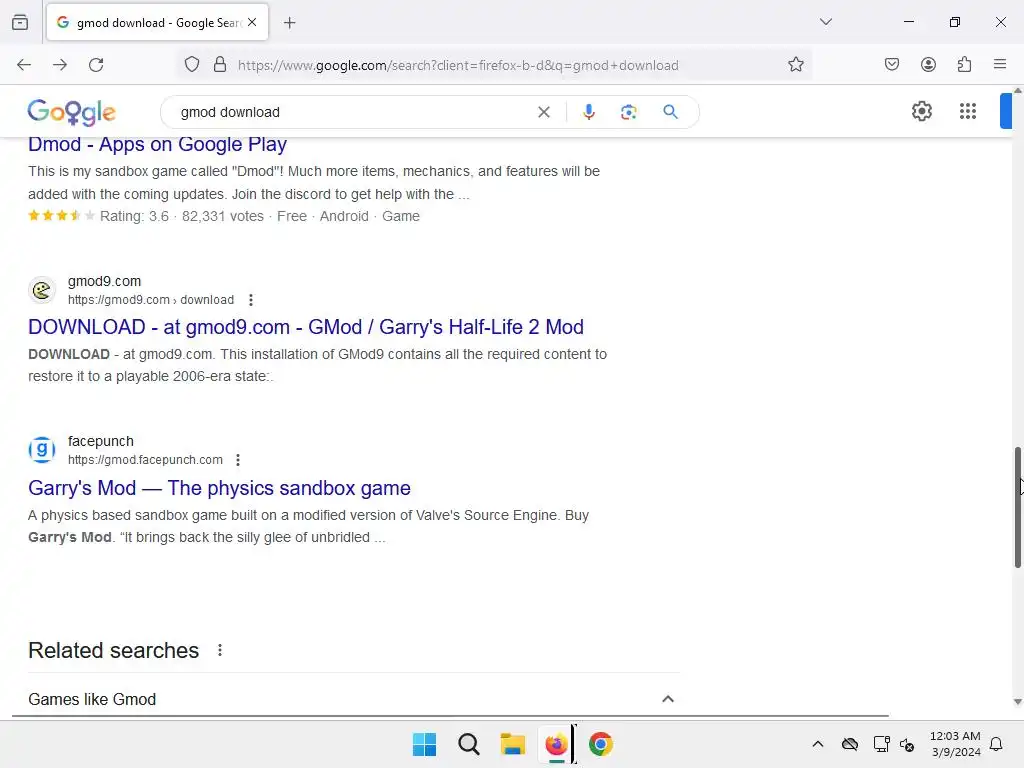Start voice search with microphone icon
Screen dimensions: 1024x768
coord(588,112)
